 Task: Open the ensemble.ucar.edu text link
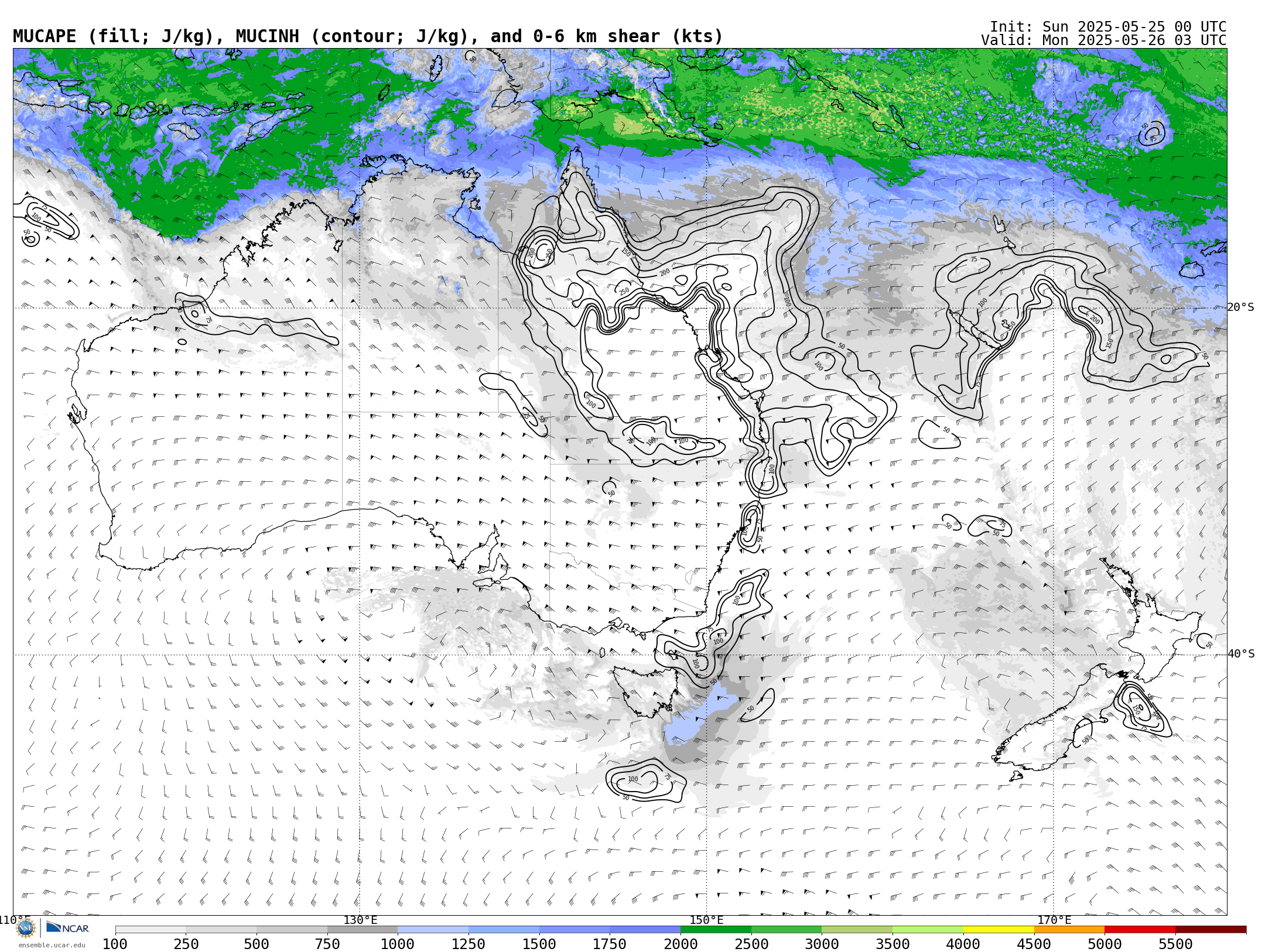52,945
